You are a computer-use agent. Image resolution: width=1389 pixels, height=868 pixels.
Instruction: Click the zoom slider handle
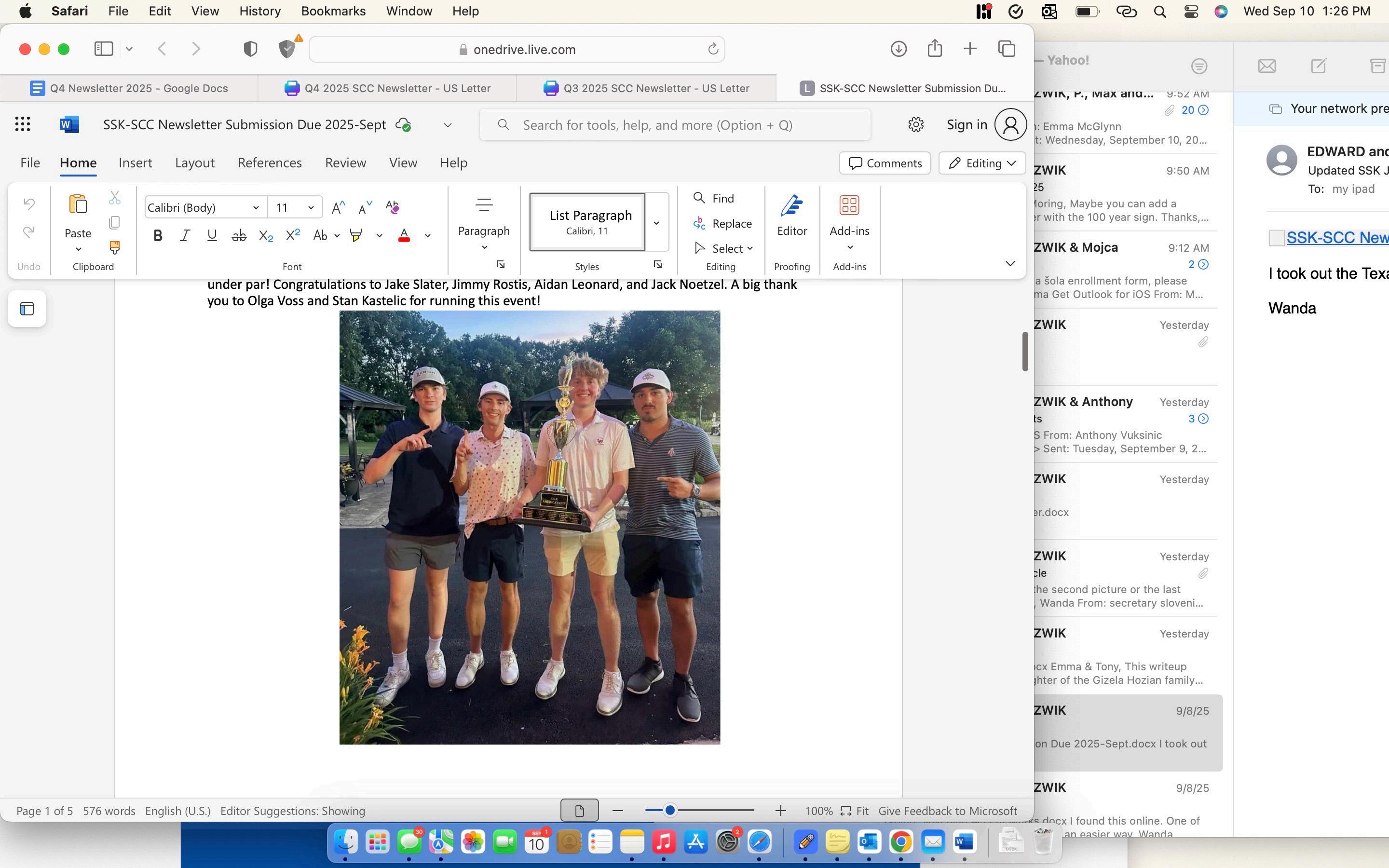pos(669,811)
